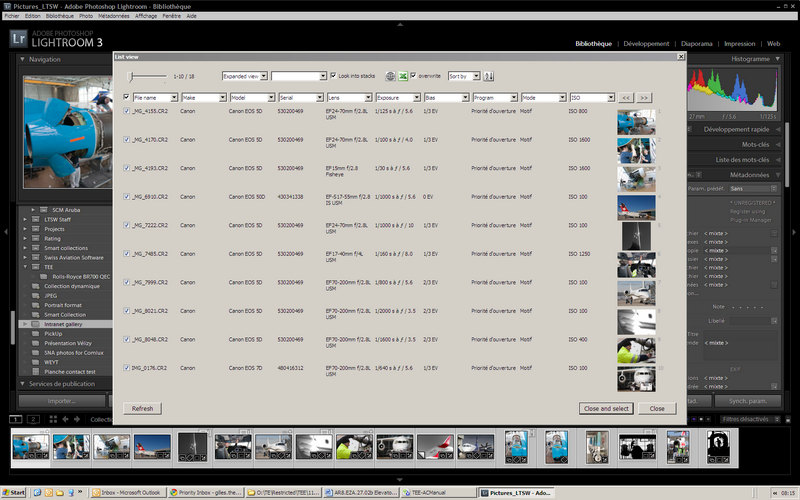This screenshot has height=500, width=800.
Task: Toggle the 'overwrite' checkbox
Action: pyautogui.click(x=413, y=76)
